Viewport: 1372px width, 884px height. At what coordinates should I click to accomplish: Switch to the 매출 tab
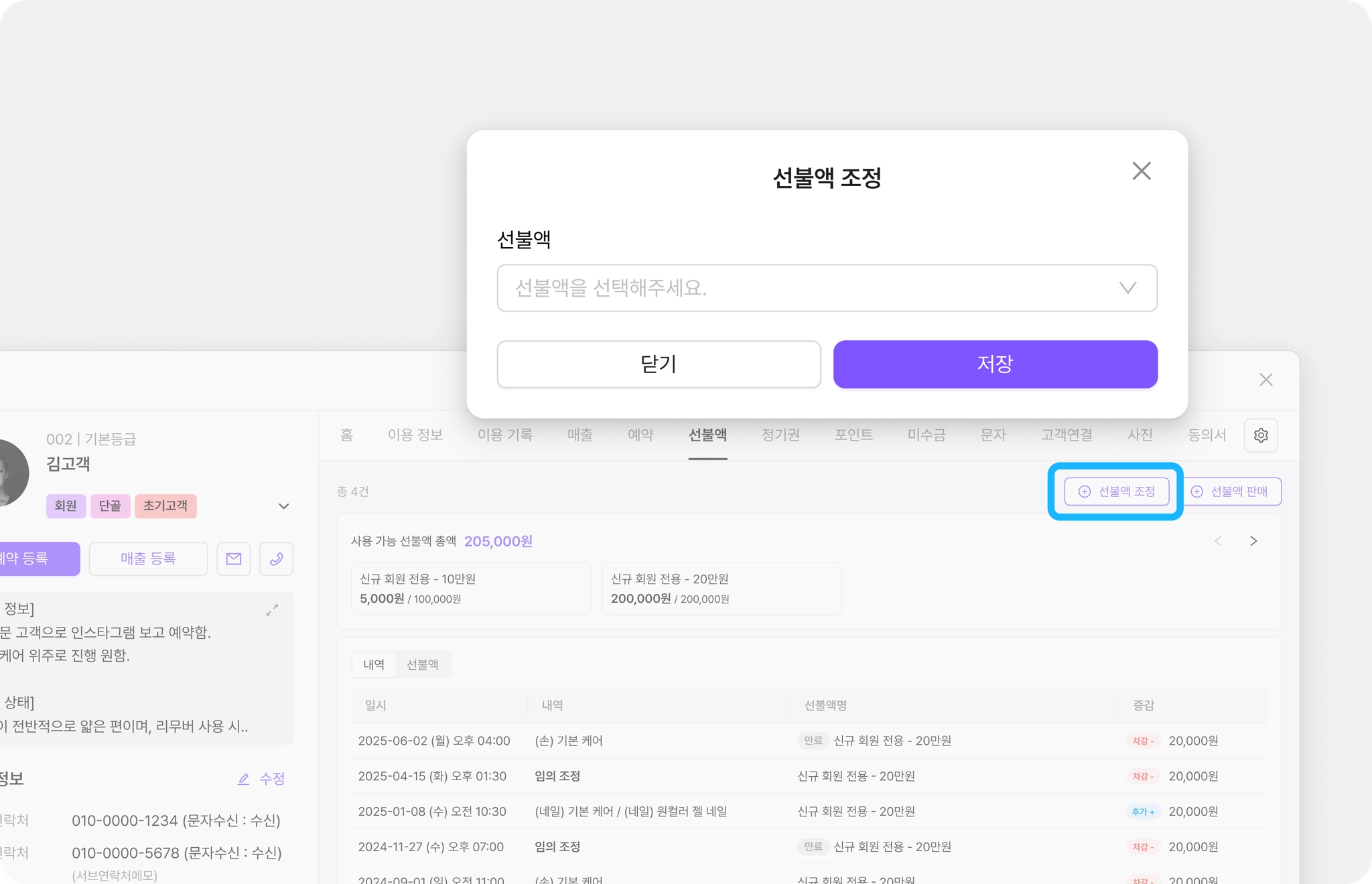click(579, 435)
